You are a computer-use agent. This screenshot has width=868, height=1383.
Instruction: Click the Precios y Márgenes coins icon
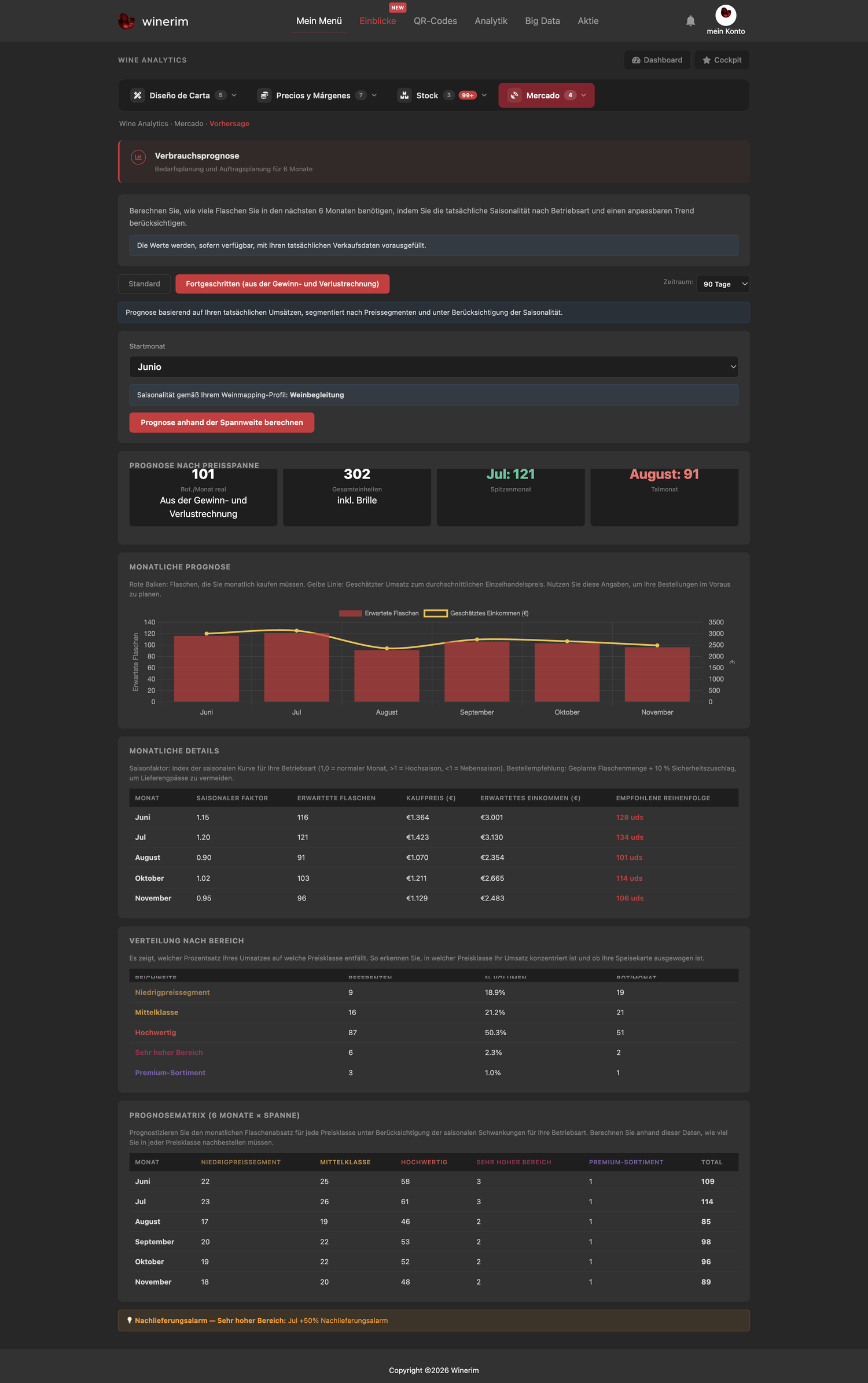(x=264, y=95)
